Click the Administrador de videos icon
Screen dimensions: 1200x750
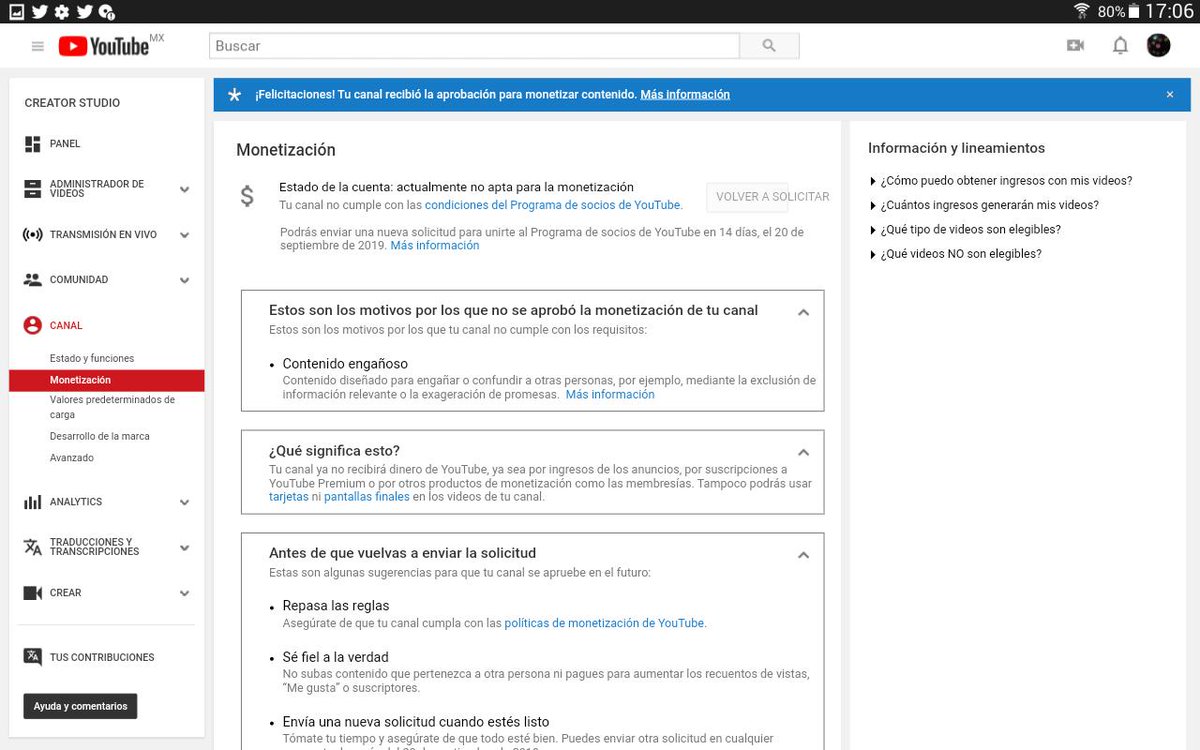[32, 189]
